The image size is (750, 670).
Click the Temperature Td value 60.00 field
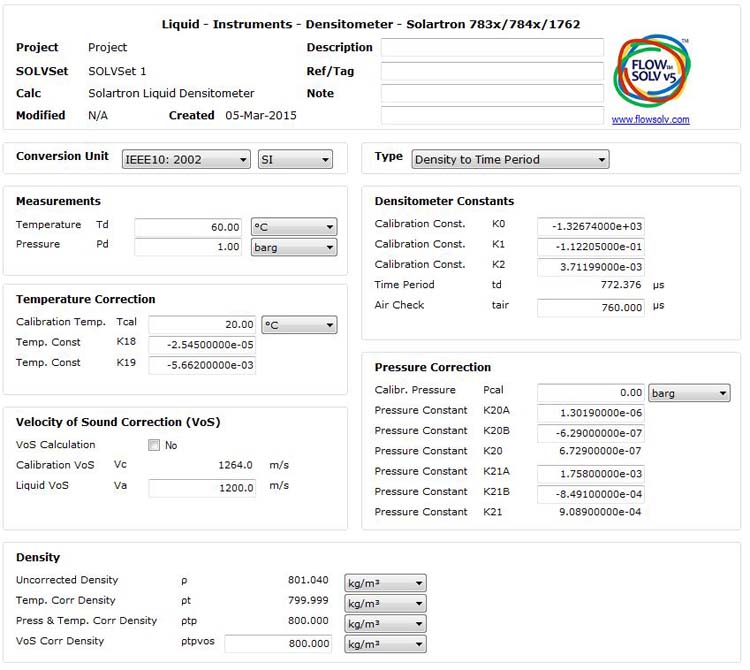(x=188, y=227)
